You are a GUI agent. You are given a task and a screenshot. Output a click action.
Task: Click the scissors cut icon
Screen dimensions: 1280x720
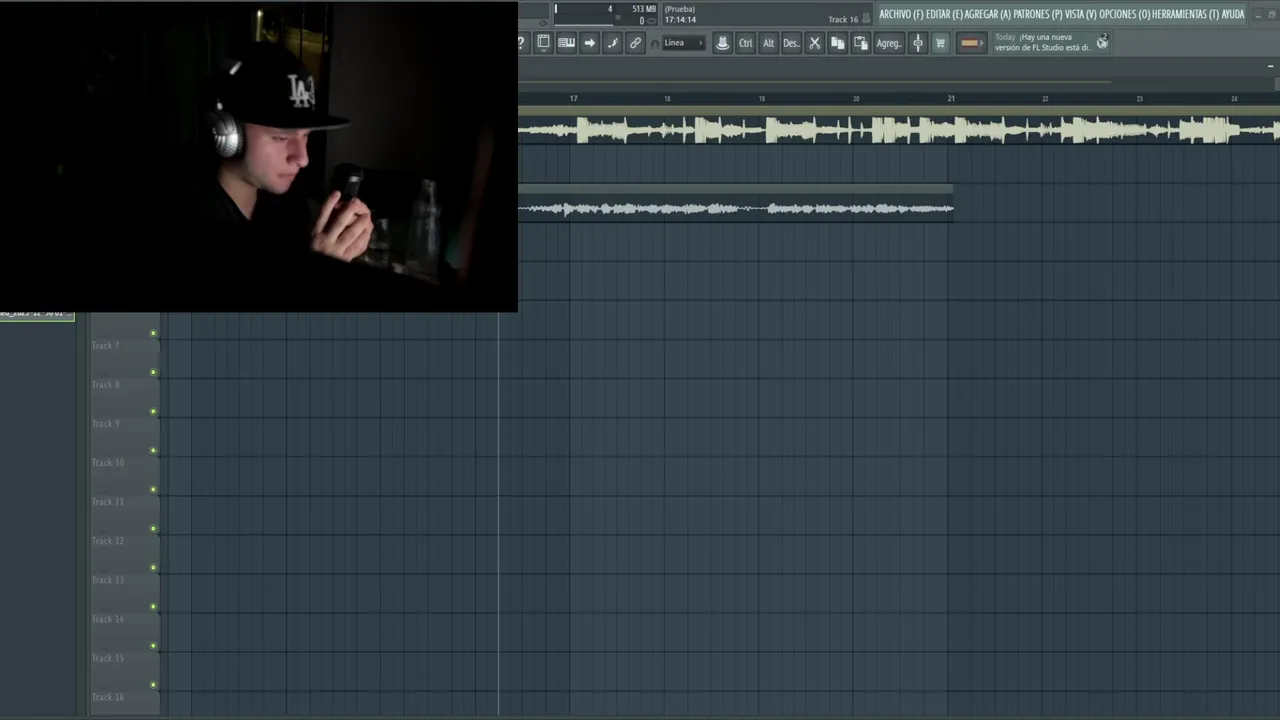pos(814,43)
